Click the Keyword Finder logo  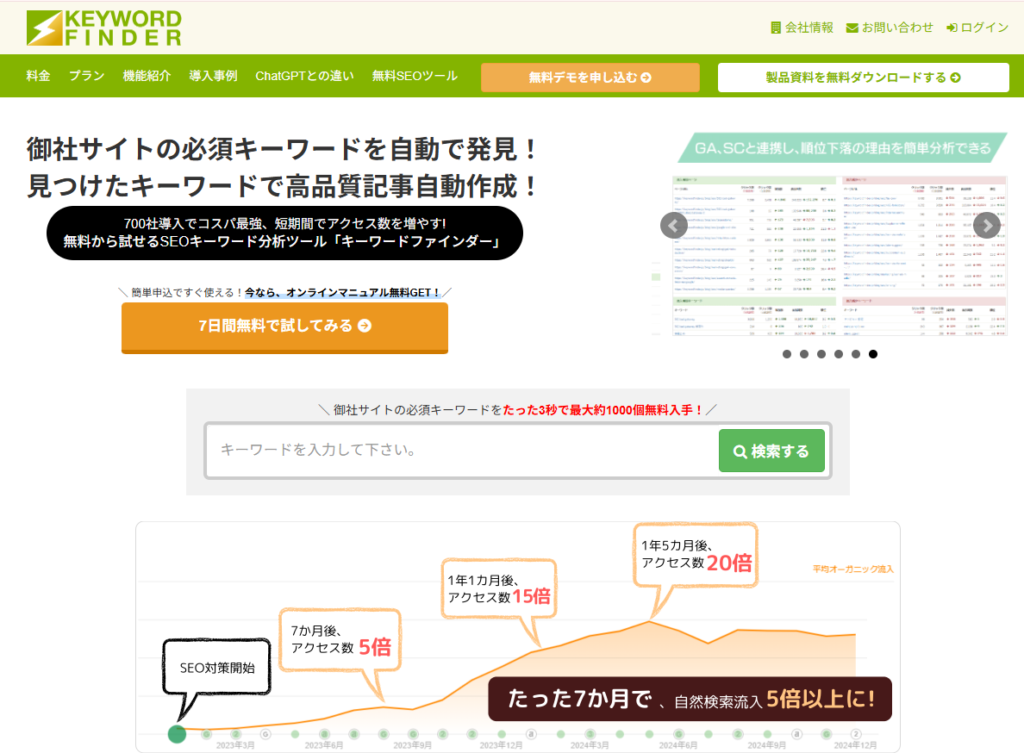[x=104, y=28]
